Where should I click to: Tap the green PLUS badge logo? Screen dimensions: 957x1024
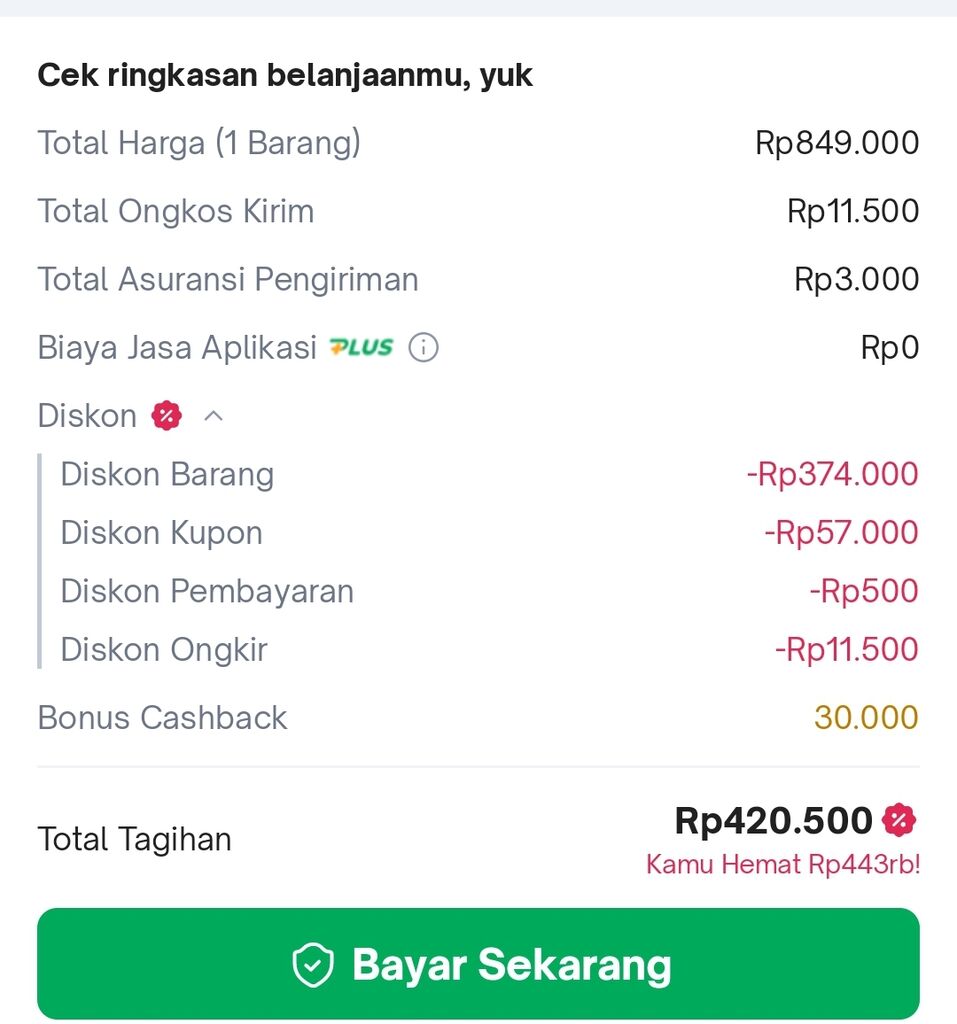click(361, 347)
